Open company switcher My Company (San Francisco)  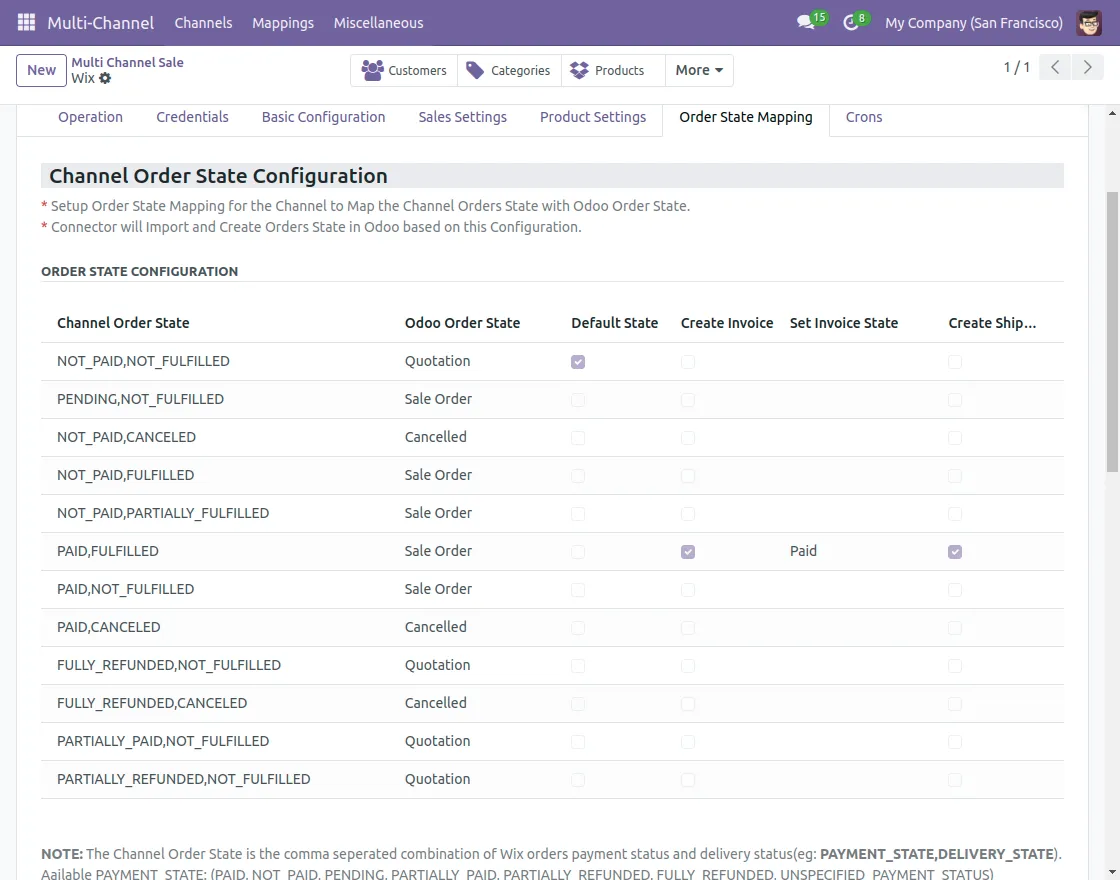coord(973,22)
